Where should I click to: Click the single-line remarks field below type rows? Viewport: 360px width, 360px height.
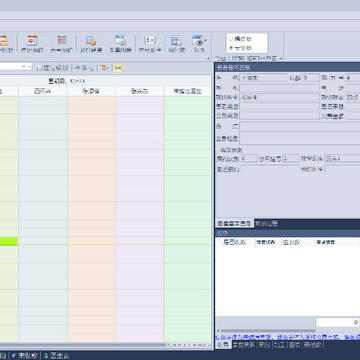click(300, 127)
